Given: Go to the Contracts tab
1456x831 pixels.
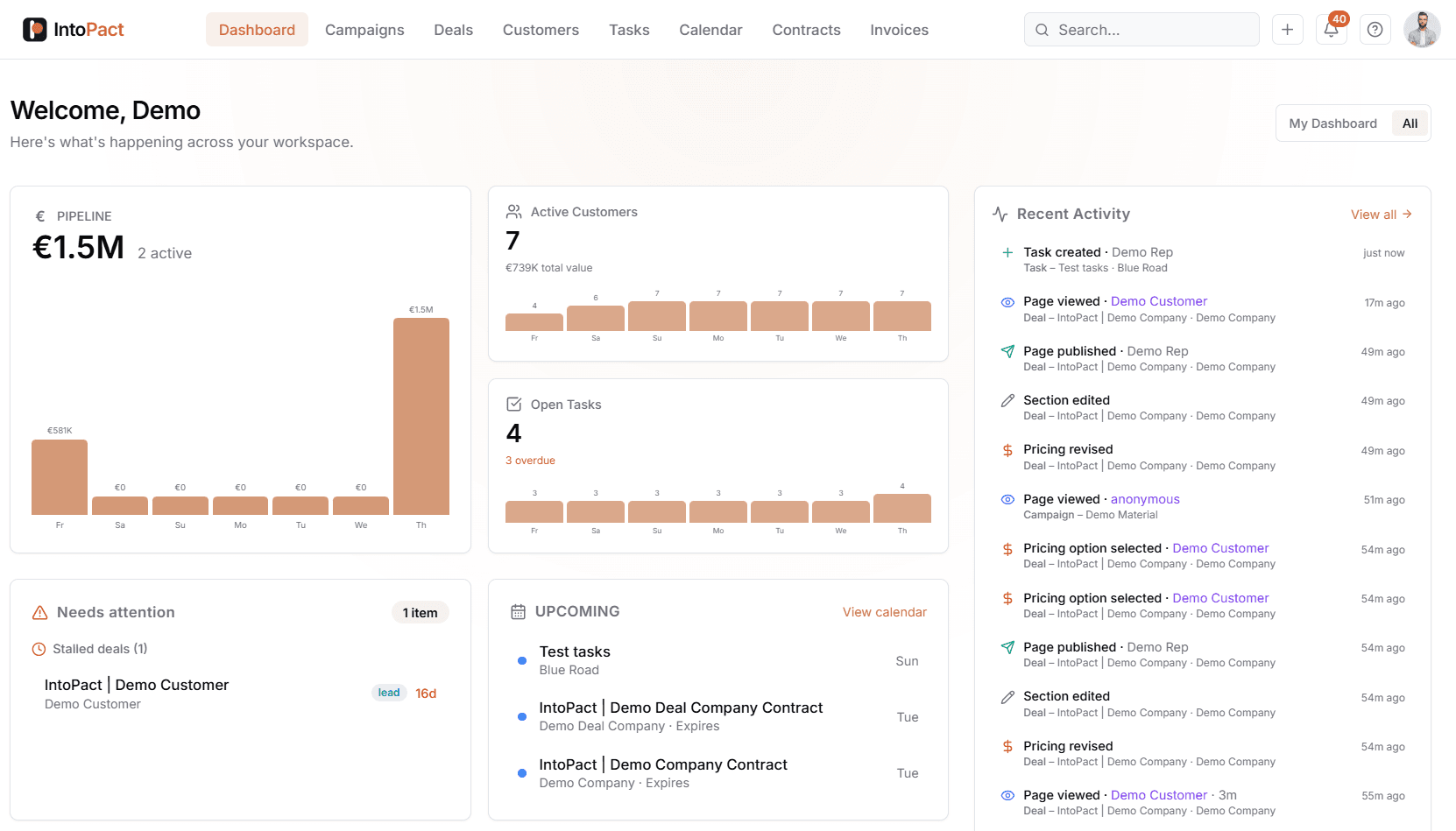Looking at the screenshot, I should [x=806, y=30].
